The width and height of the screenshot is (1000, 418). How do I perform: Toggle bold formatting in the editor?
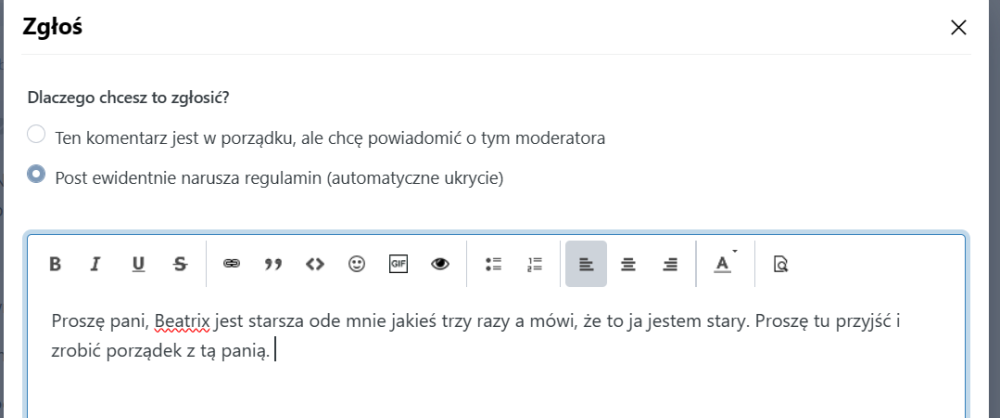coord(56,264)
